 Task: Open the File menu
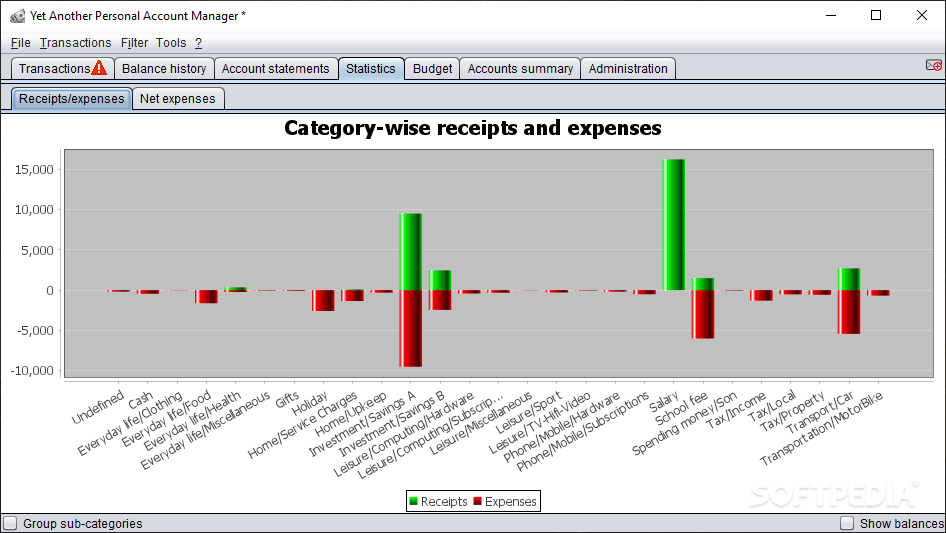point(21,43)
